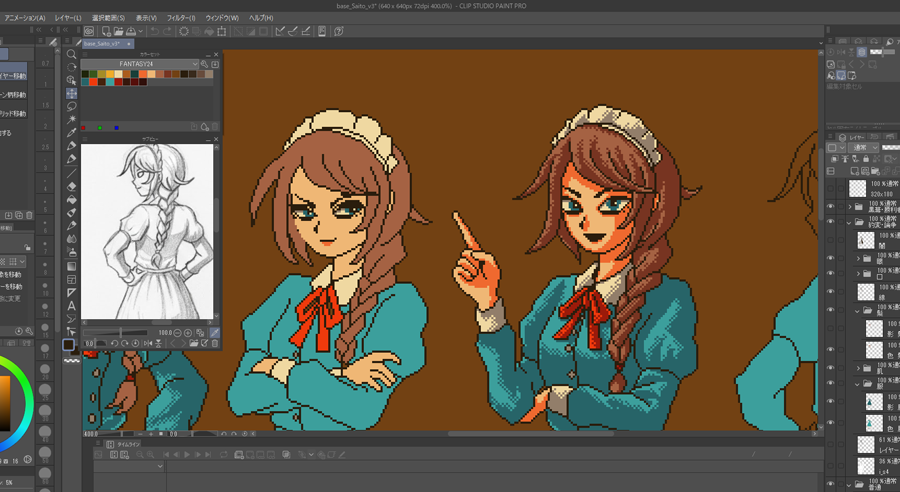This screenshot has width=900, height=492.
Task: Toggle visibility of the topmost layer
Action: click(x=830, y=188)
